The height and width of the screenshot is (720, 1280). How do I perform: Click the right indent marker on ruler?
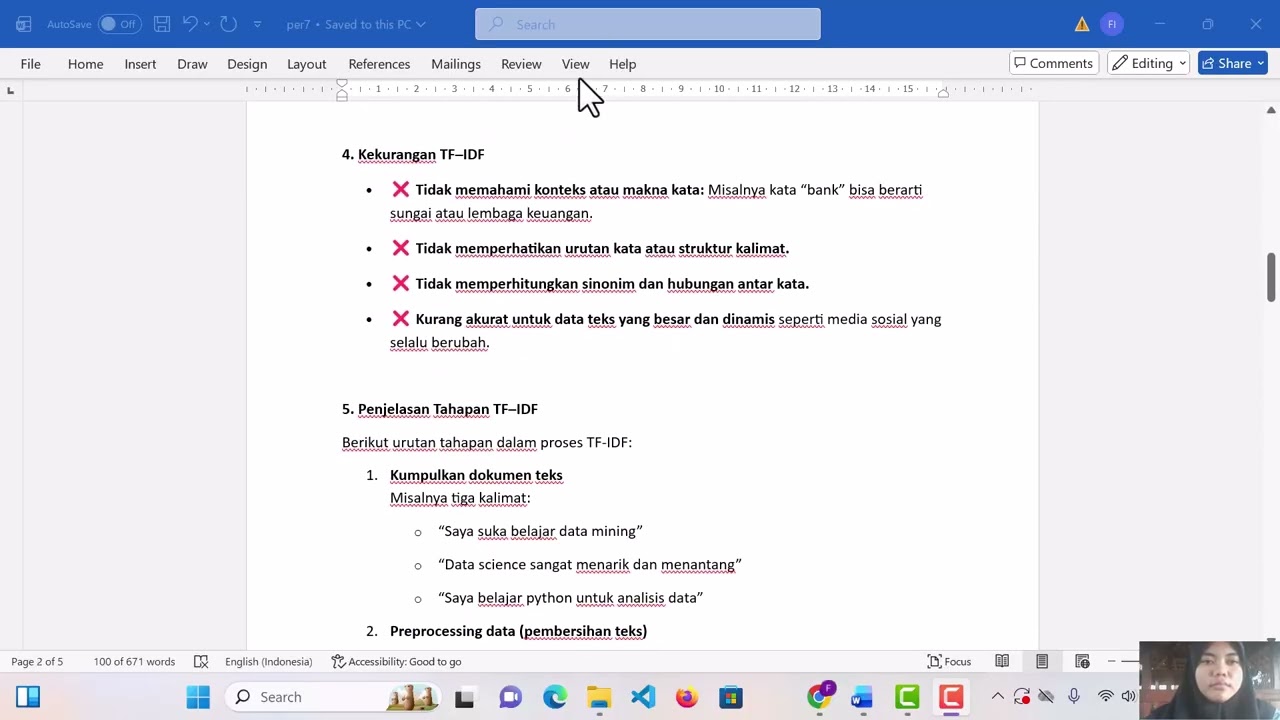click(942, 92)
